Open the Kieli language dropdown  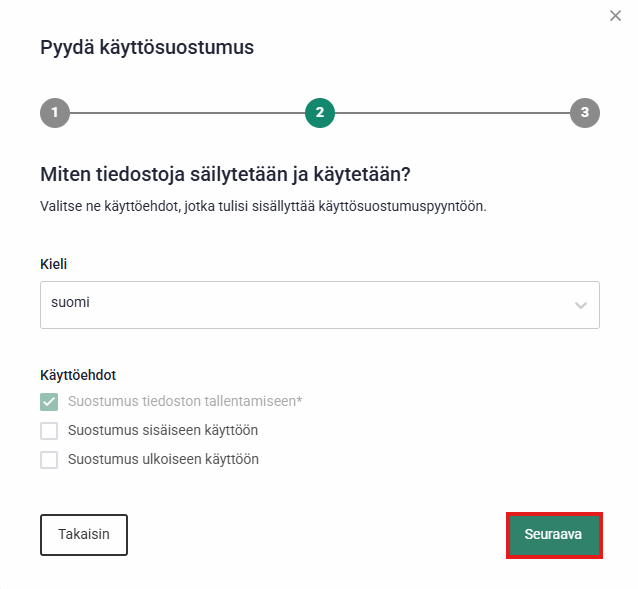tap(319, 304)
